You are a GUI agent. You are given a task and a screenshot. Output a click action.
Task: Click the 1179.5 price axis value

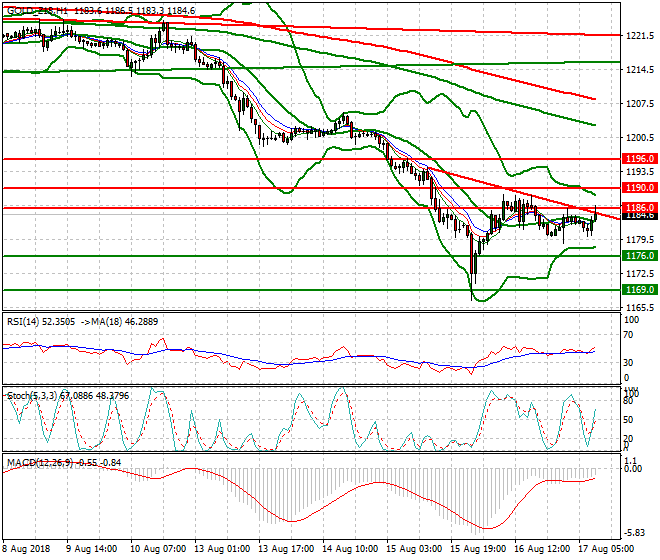coord(640,240)
